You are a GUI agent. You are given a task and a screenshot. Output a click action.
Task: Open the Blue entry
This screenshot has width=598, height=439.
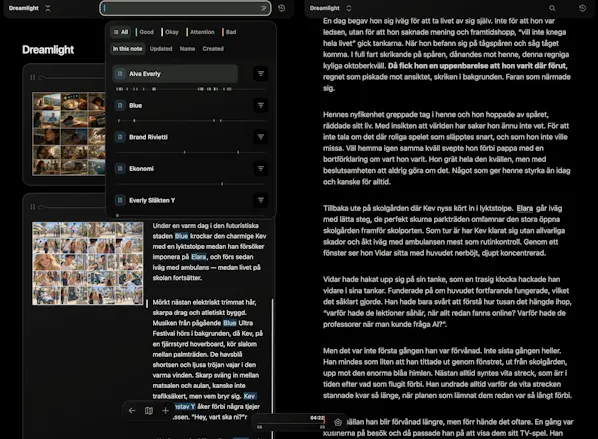click(175, 105)
